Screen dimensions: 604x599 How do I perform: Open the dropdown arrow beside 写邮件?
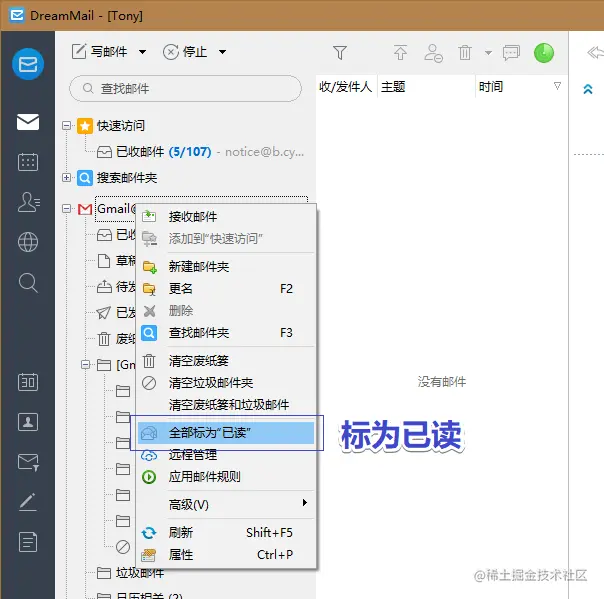pyautogui.click(x=143, y=52)
